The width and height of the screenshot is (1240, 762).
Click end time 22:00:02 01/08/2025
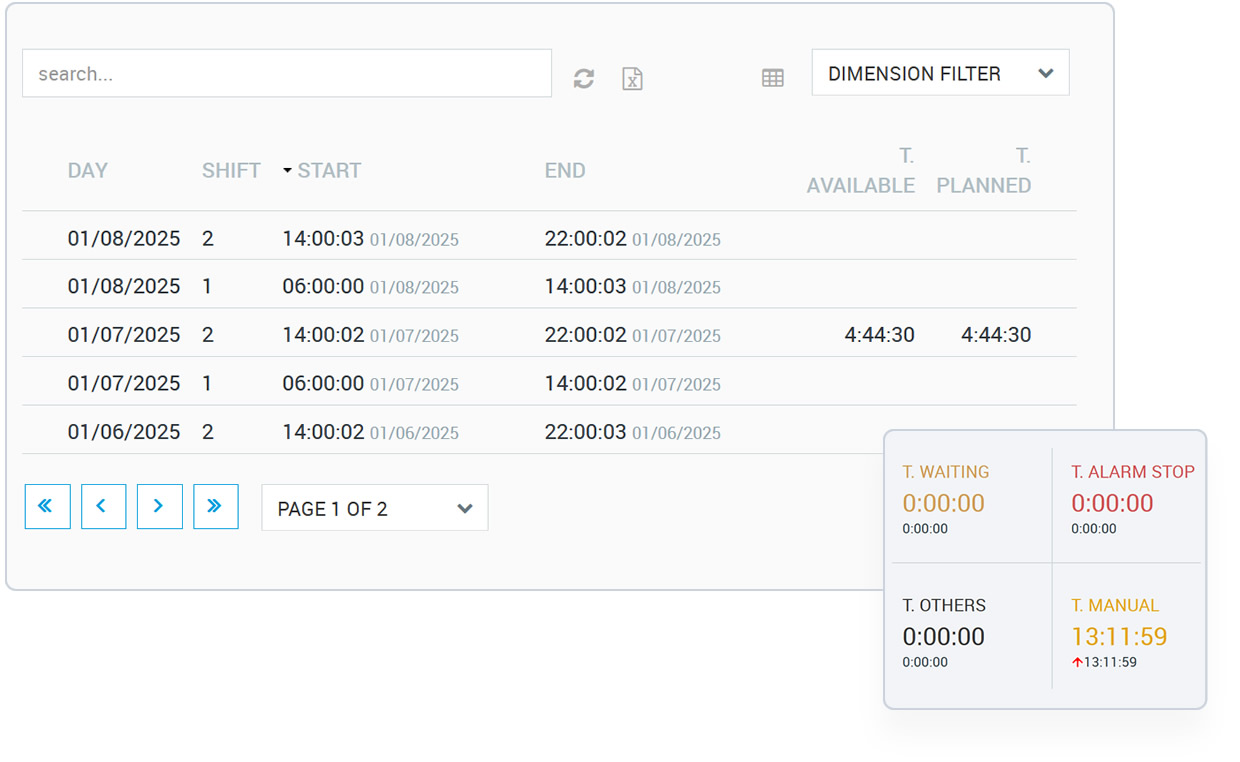pyautogui.click(x=633, y=239)
